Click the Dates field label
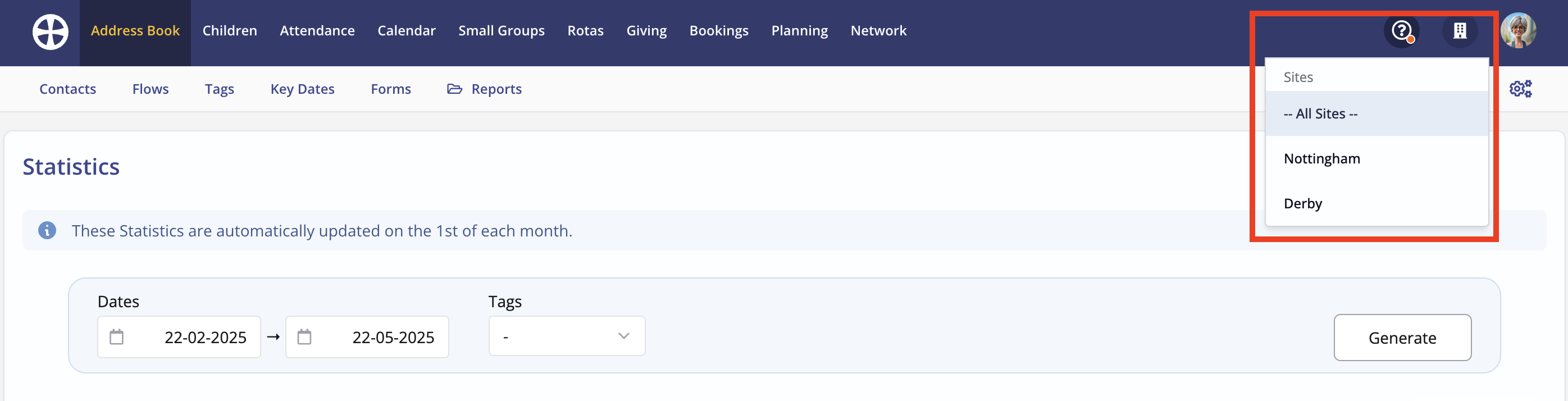Viewport: 1568px width, 401px height. point(118,302)
